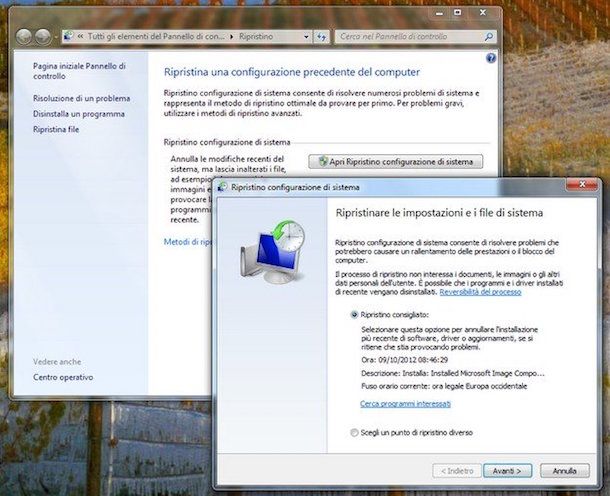The image size is (610, 496).
Task: Click Apri Ripristino configurazione di sistema button
Action: click(396, 161)
